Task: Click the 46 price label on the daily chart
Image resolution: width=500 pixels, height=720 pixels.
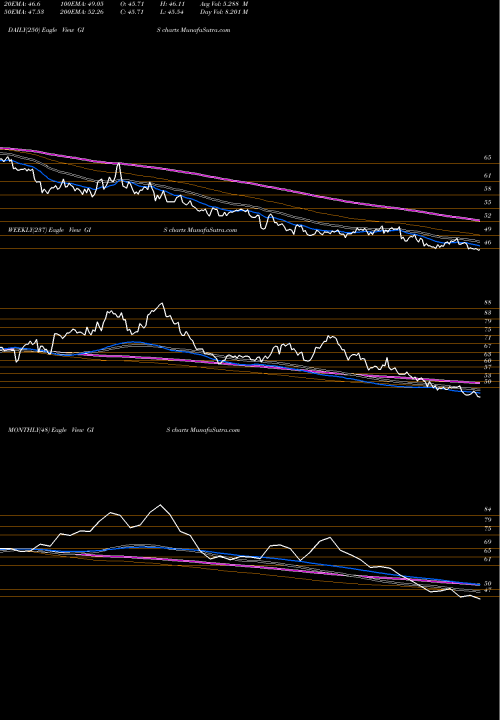Action: (x=487, y=242)
